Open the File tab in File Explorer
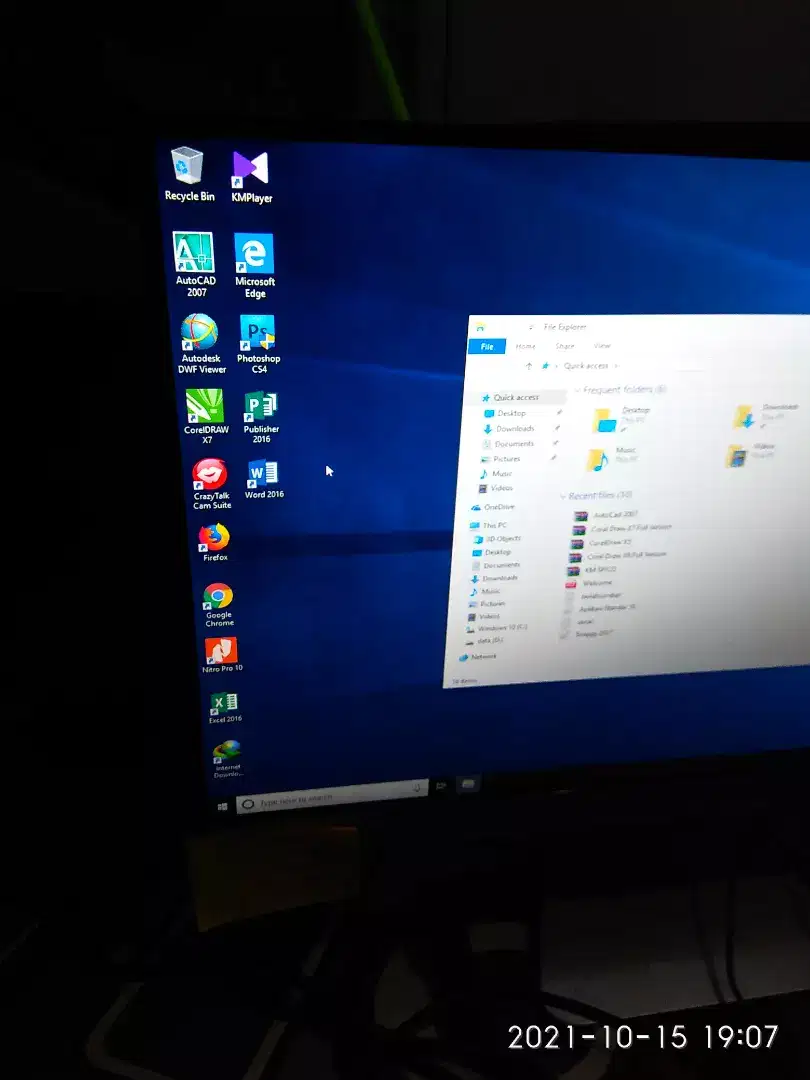810x1080 pixels. 487,346
